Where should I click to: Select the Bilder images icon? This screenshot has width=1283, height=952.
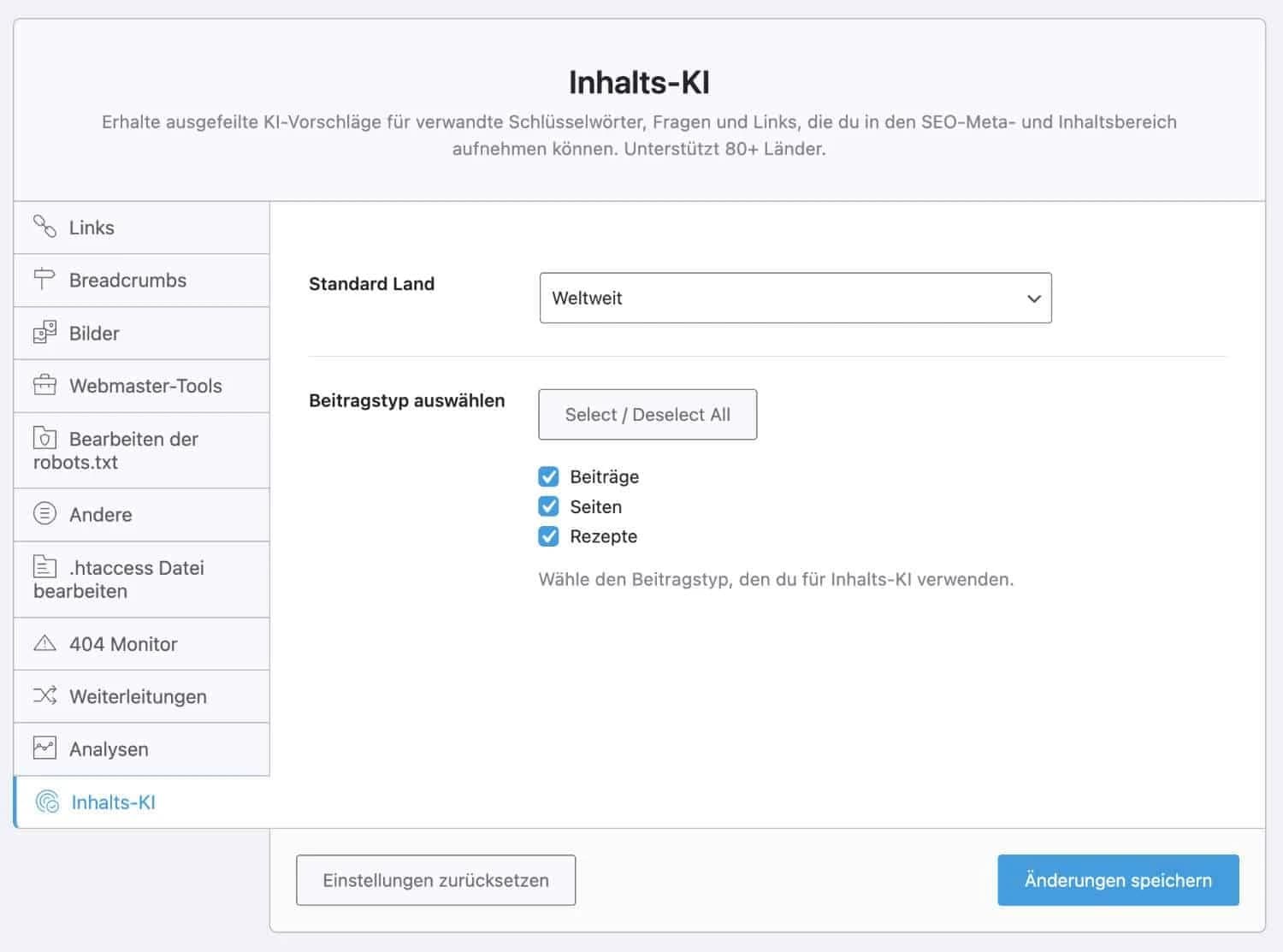click(44, 333)
